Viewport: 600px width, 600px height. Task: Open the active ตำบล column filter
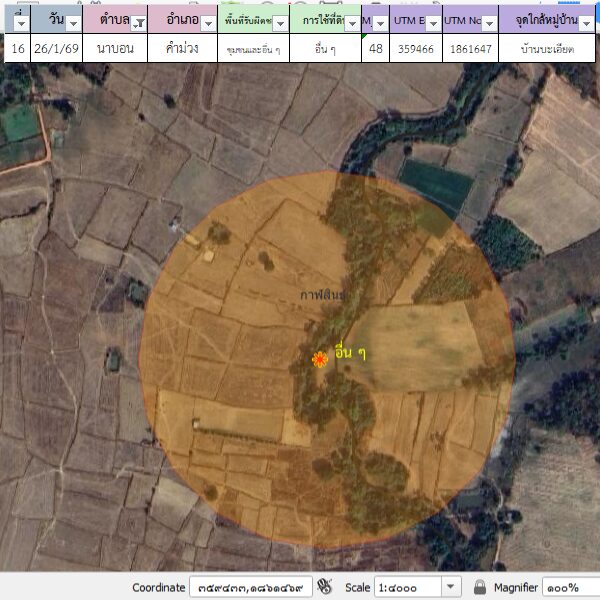pos(139,22)
